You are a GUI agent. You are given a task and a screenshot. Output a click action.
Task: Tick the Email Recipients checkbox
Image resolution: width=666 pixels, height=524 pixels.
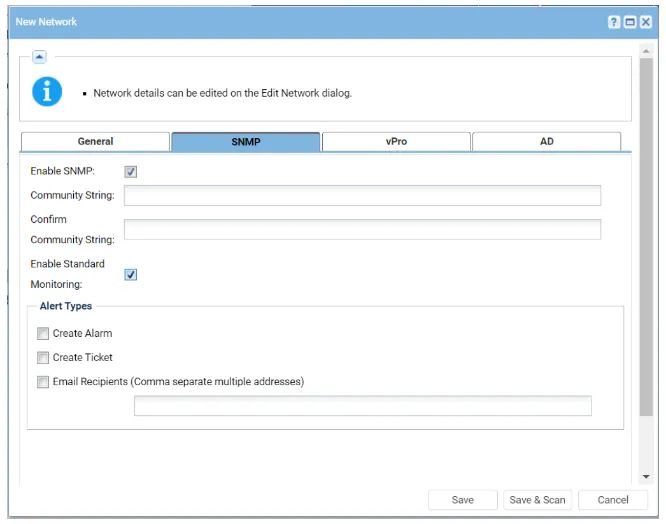pos(43,382)
